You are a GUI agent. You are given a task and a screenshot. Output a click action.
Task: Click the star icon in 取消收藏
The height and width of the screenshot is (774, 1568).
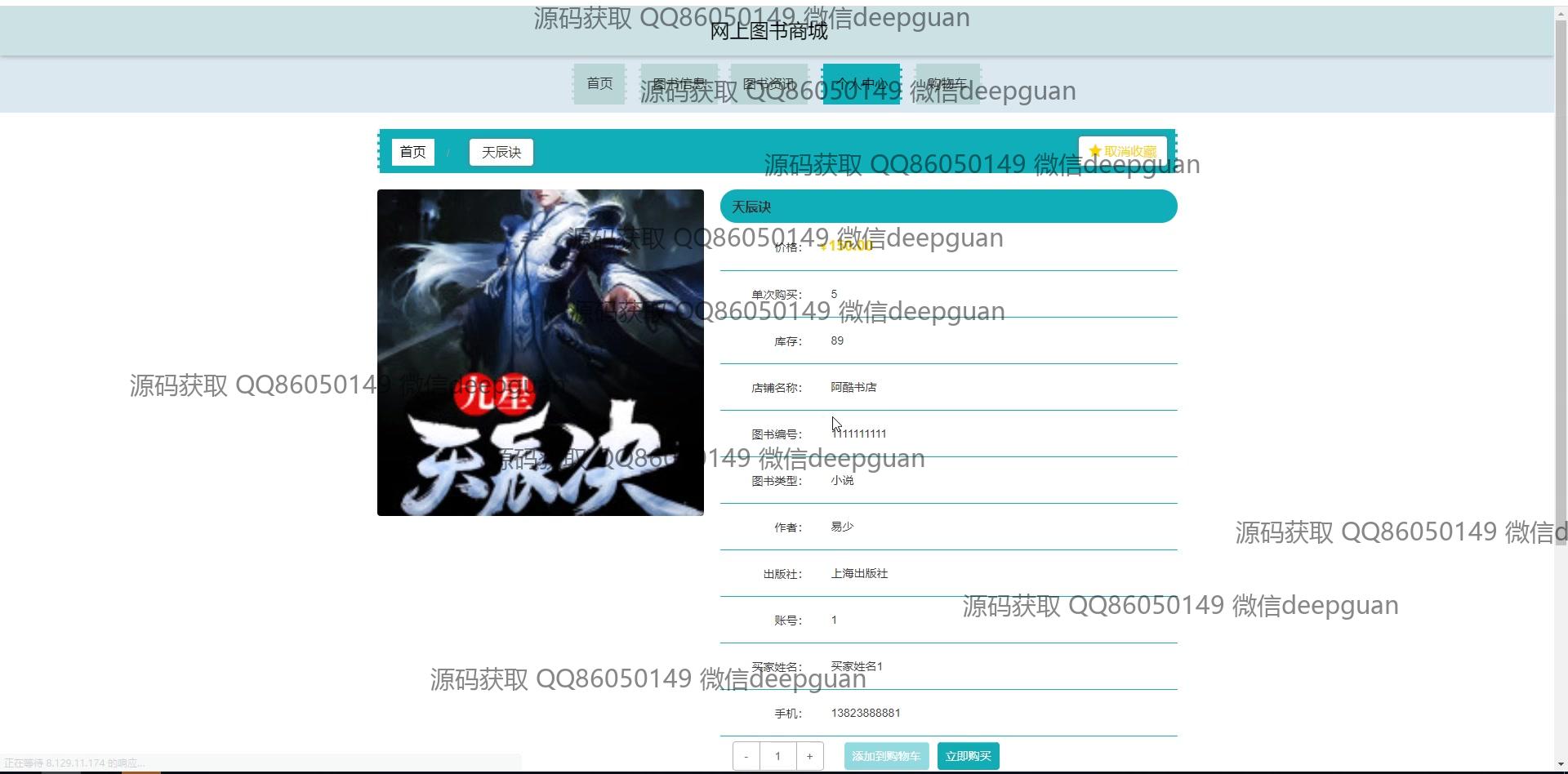point(1095,152)
